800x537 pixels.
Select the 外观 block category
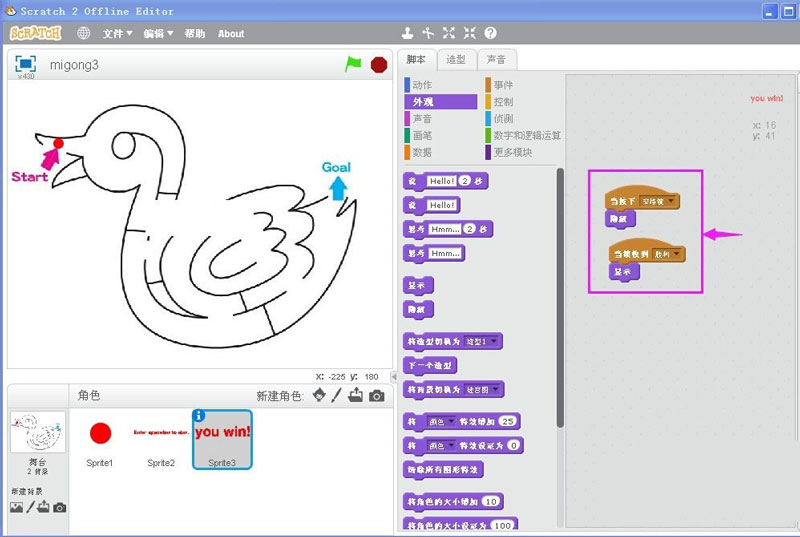[440, 101]
